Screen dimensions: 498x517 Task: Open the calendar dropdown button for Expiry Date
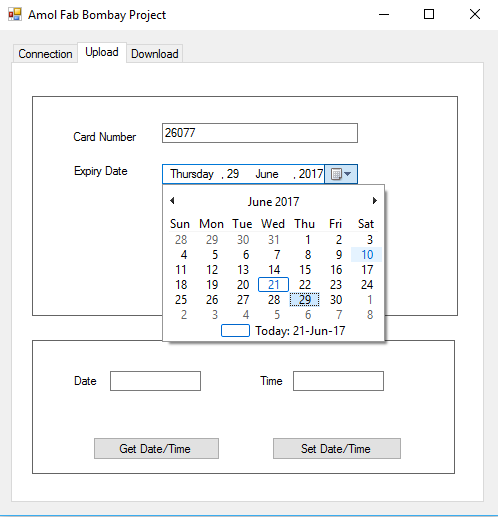341,174
